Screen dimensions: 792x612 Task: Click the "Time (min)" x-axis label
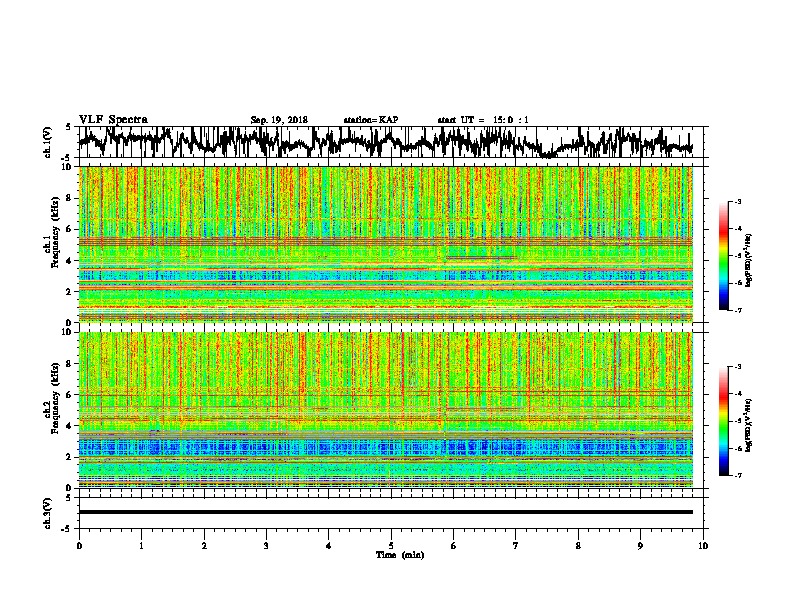coord(400,555)
